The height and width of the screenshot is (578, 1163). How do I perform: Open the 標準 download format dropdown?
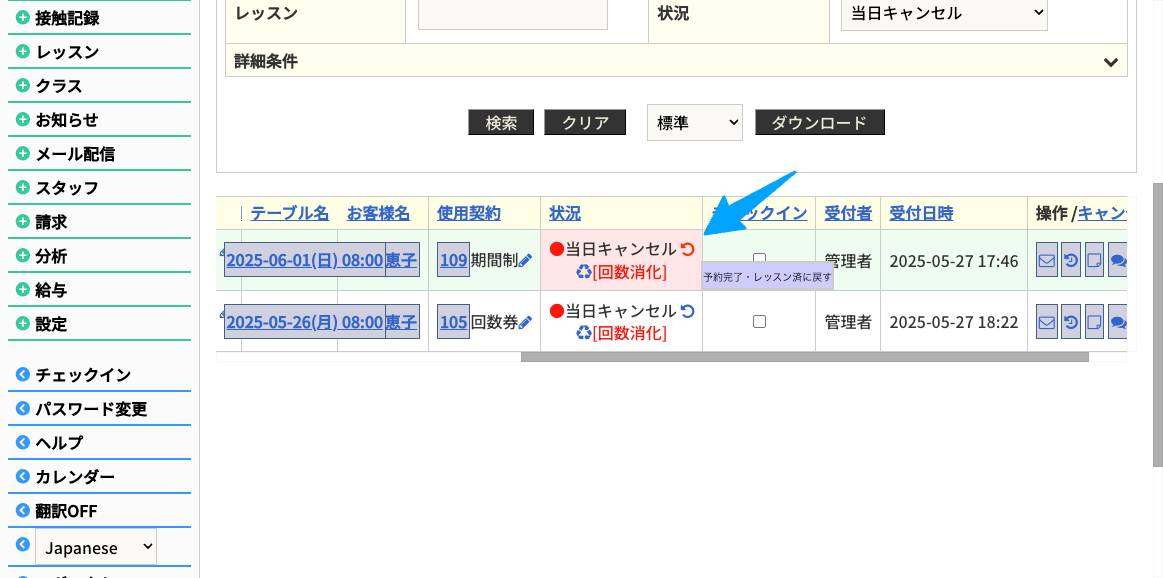694,123
